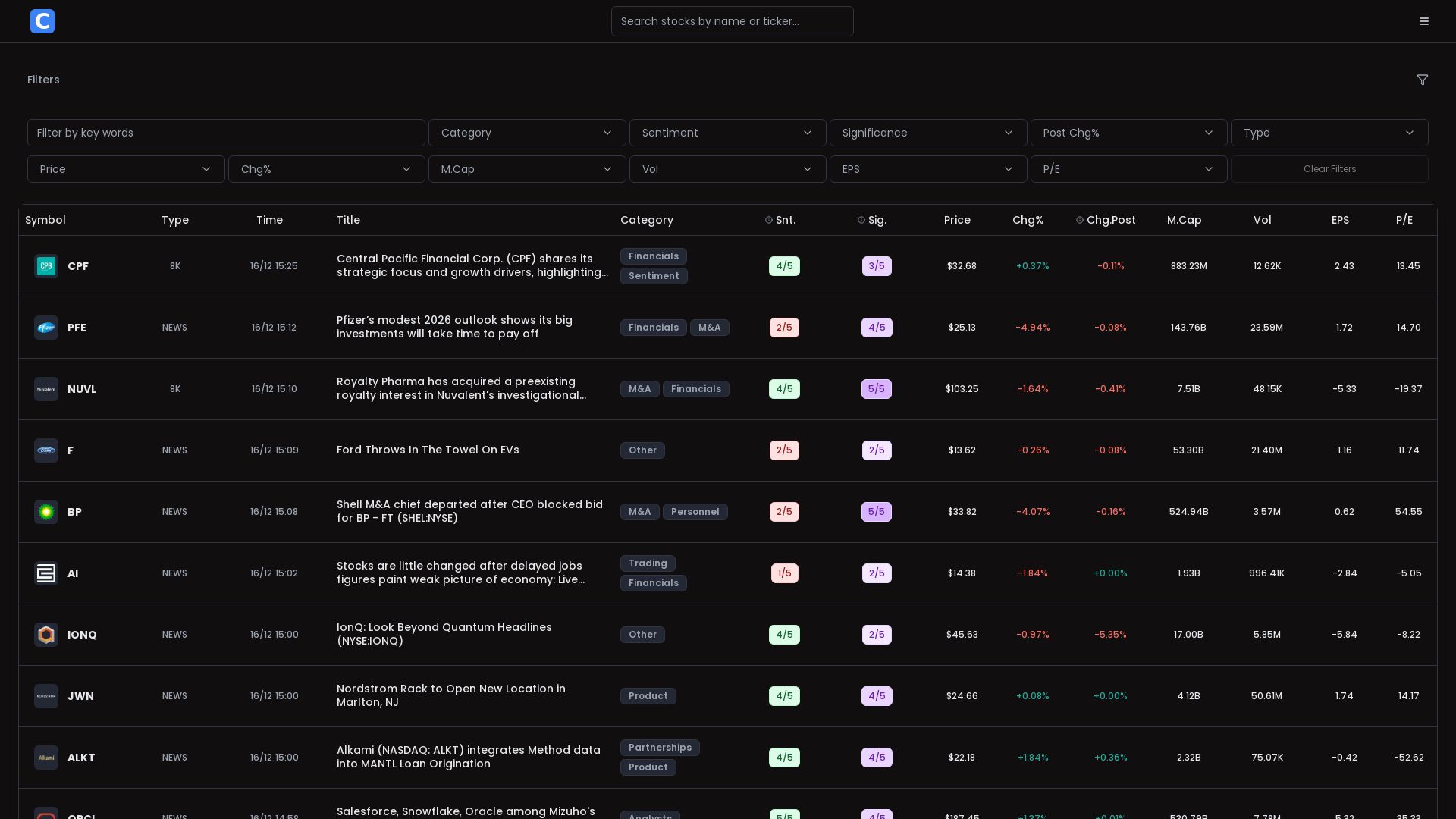Click the IONQ hexagon logo icon
1456x819 pixels.
click(46, 635)
